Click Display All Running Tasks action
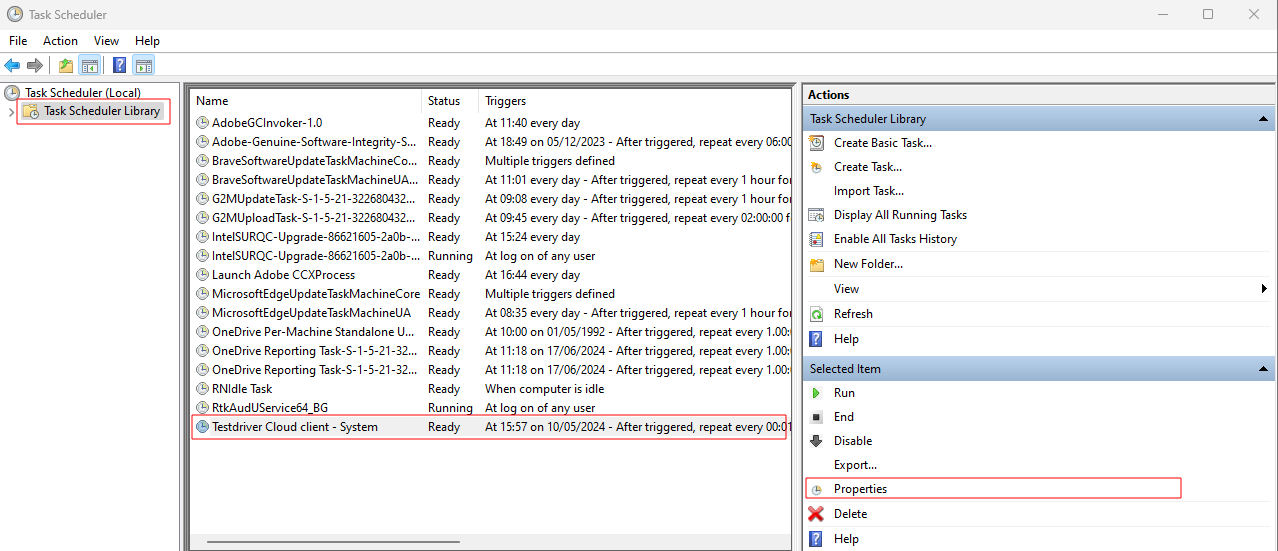Screen dimensions: 1278x551 (x=900, y=215)
